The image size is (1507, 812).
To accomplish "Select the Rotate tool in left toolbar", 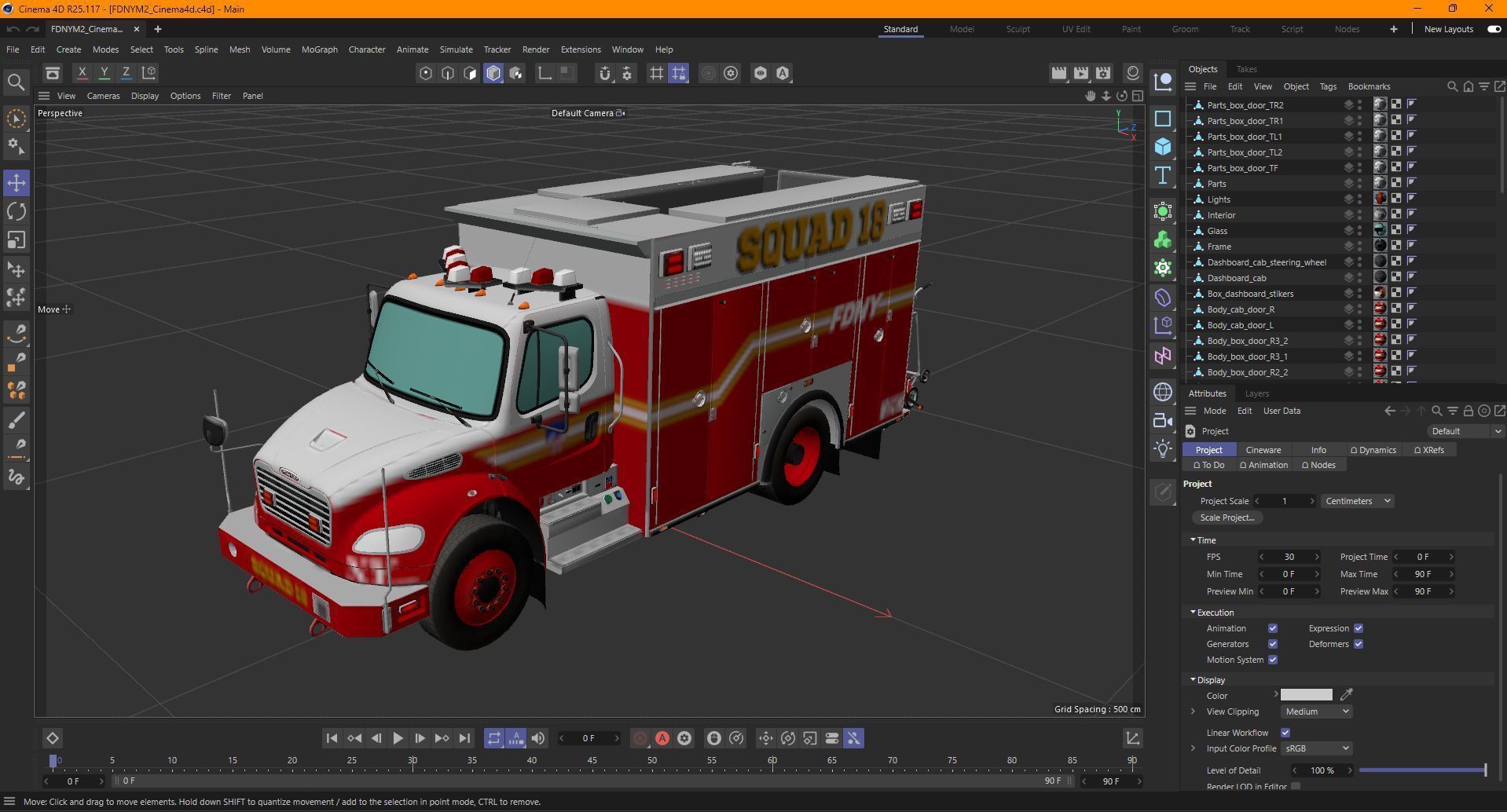I will [16, 211].
